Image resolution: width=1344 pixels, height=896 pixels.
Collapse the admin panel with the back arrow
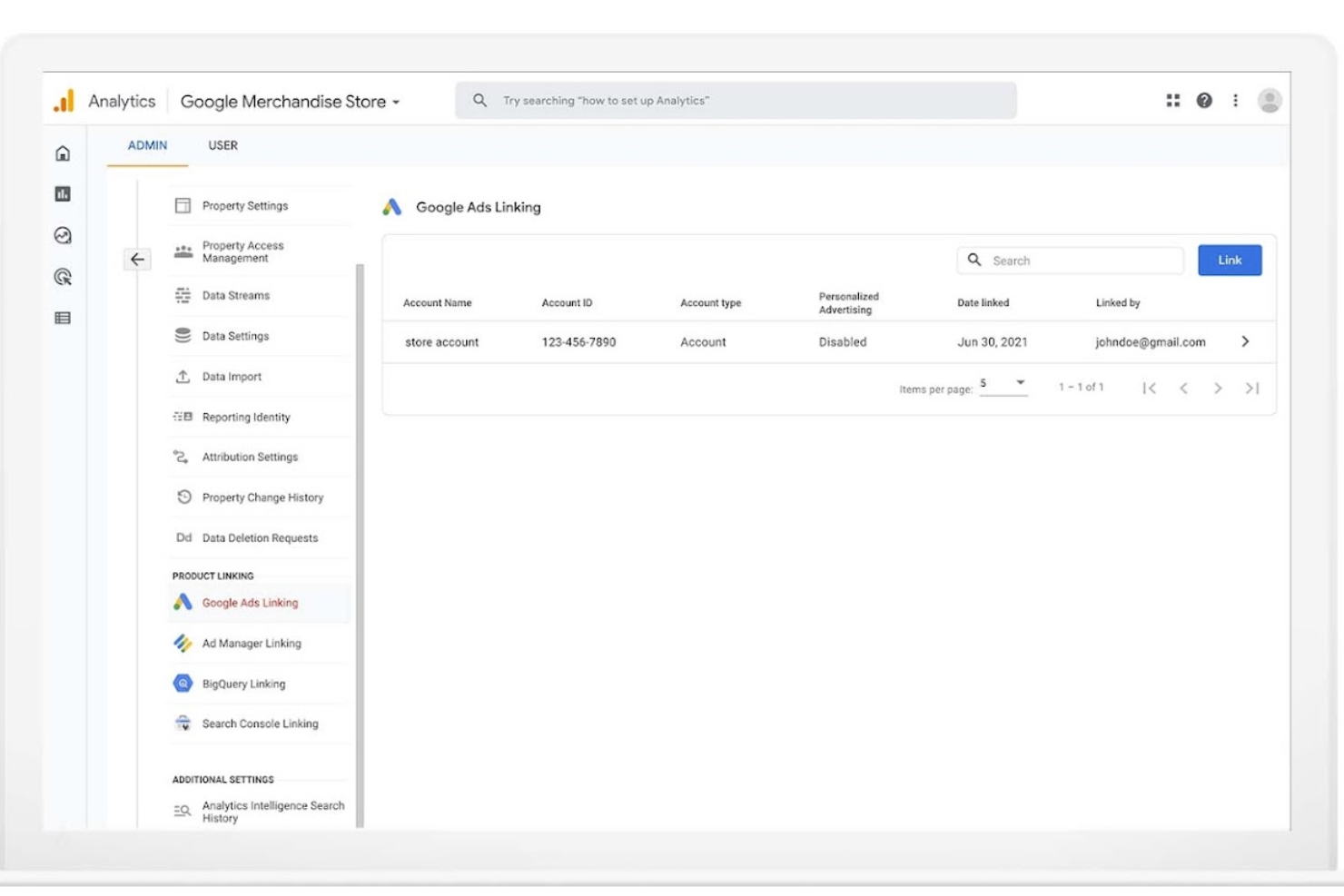(137, 260)
